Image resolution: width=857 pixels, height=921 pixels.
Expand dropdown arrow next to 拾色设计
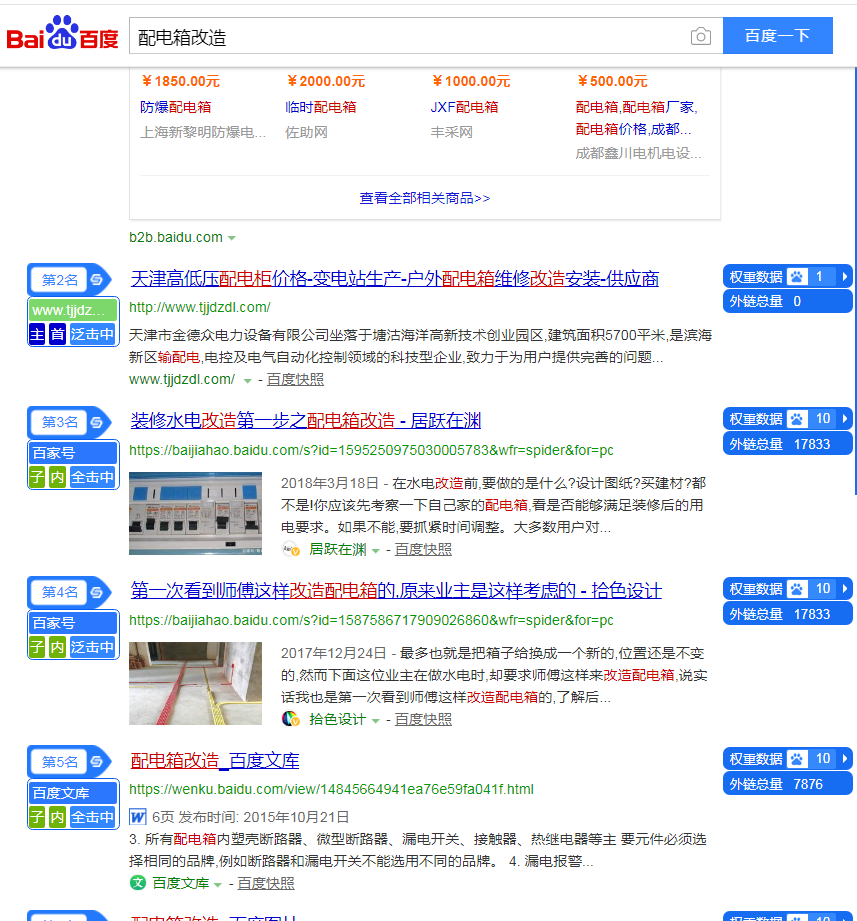[375, 720]
